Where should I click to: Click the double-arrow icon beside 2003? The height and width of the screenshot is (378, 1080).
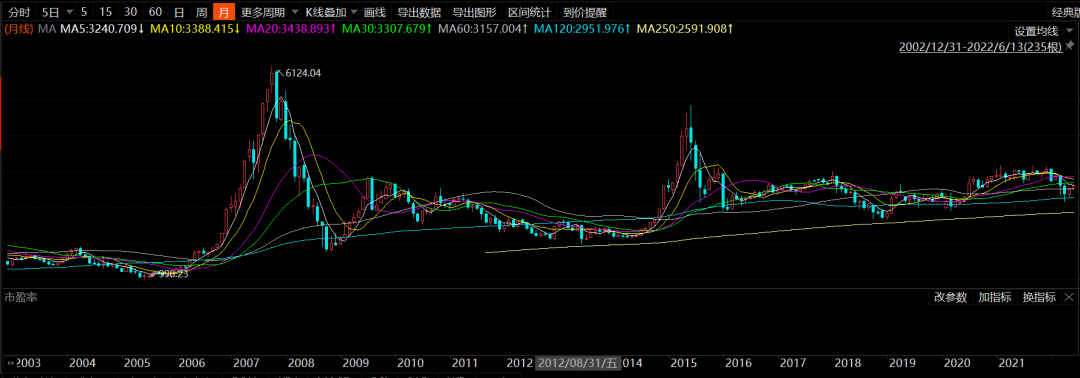click(x=10, y=362)
